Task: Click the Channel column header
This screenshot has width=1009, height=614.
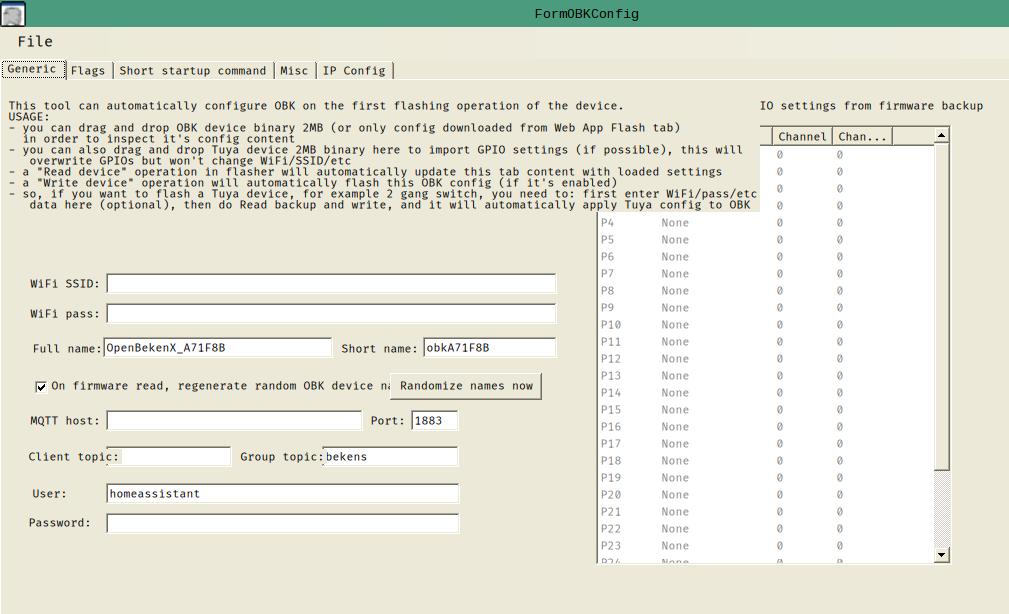Action: click(802, 137)
